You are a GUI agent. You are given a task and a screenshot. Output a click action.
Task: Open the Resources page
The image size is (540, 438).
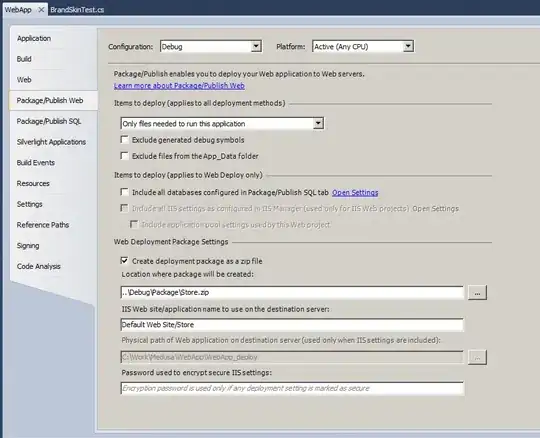[x=33, y=183]
